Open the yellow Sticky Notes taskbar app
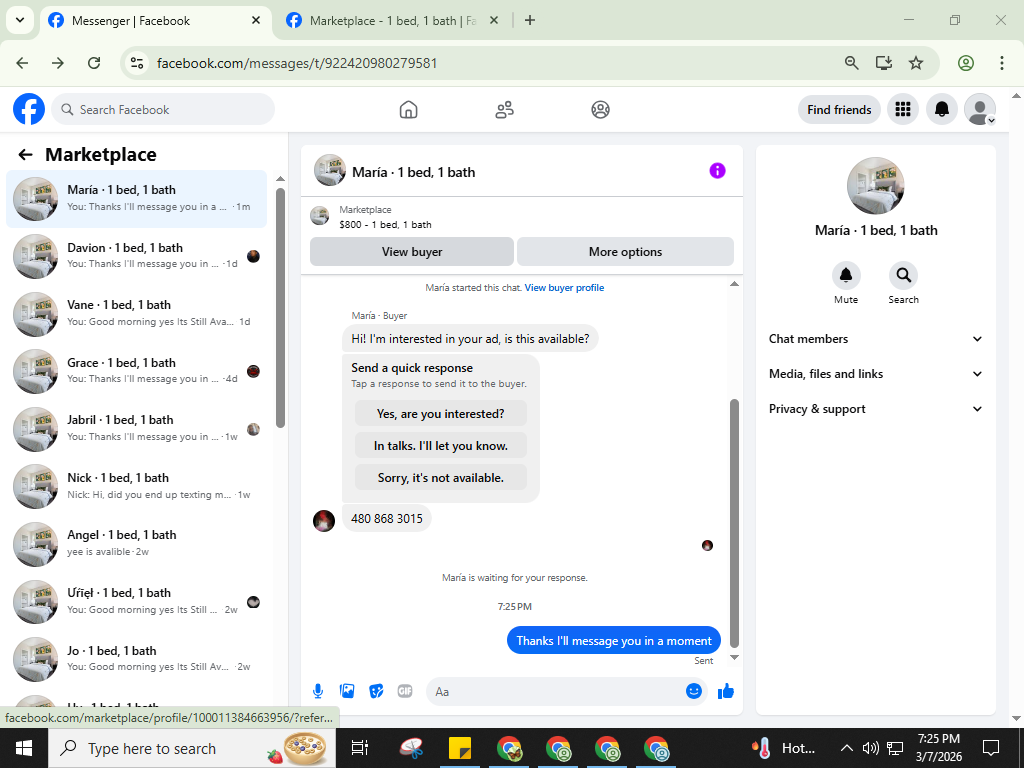This screenshot has height=768, width=1024. 460,748
